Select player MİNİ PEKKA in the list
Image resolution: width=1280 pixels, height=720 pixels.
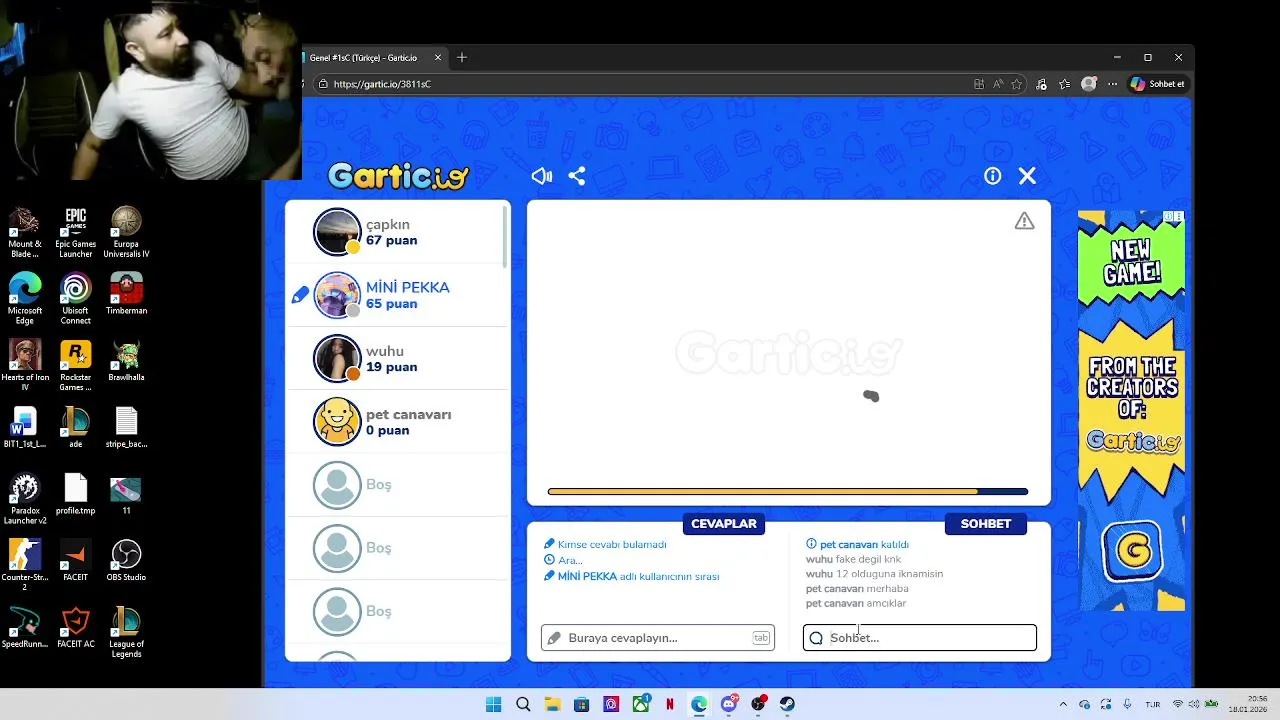[398, 295]
